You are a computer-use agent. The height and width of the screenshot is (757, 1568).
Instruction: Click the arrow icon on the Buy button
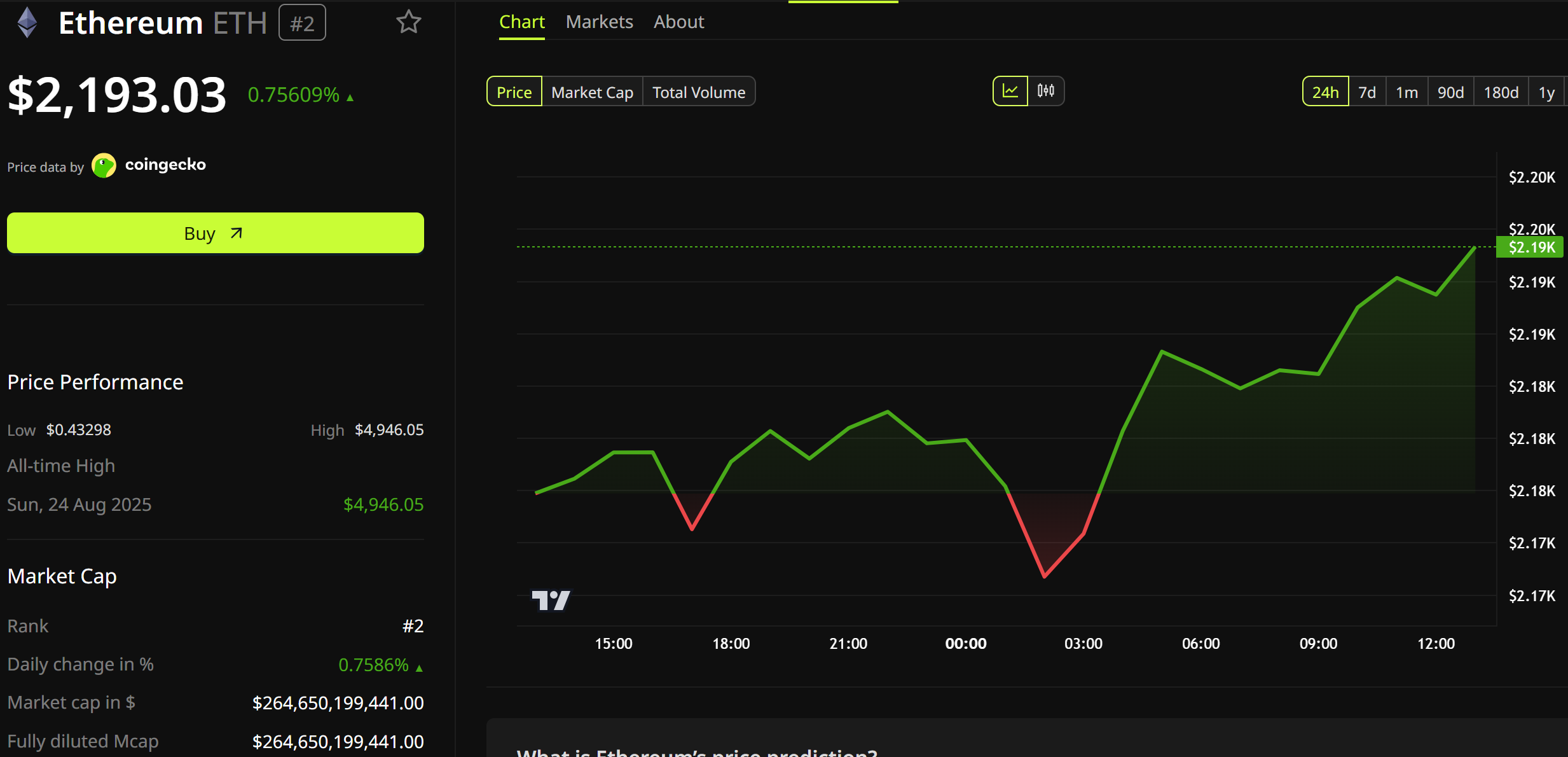[x=237, y=233]
